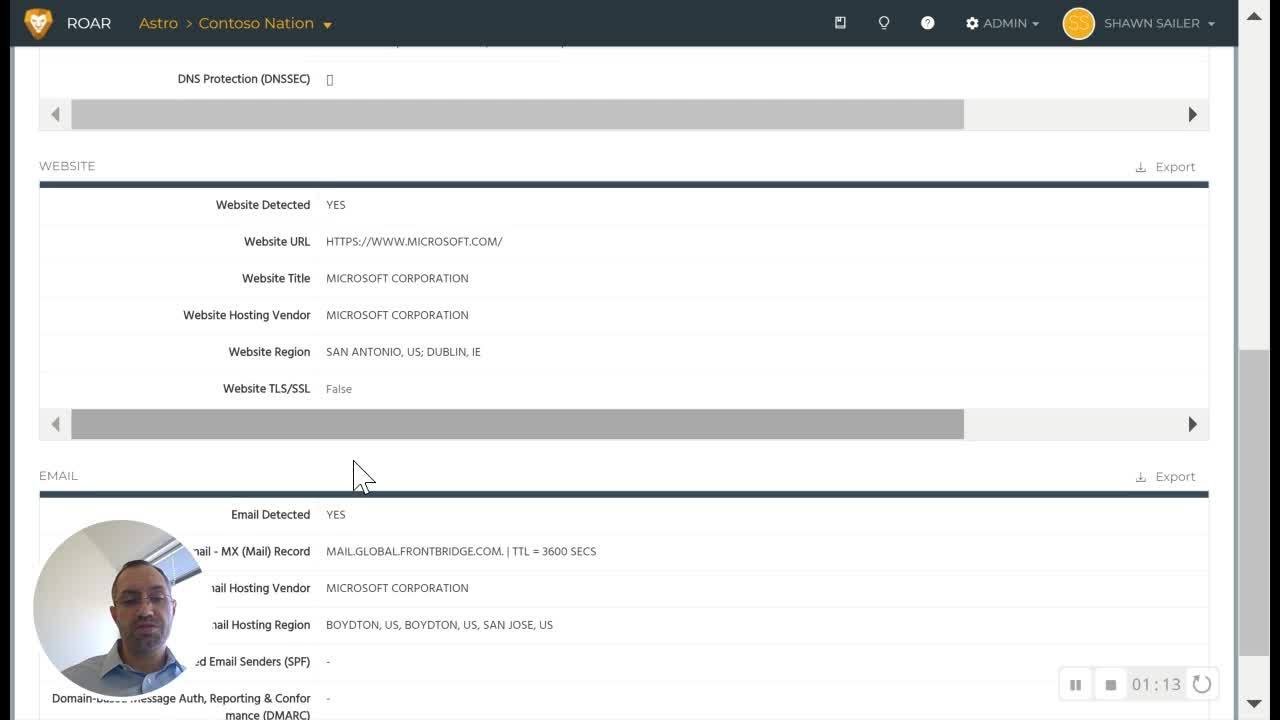Viewport: 1280px width, 720px height.
Task: Click the lightbulb ideas icon
Action: (884, 23)
